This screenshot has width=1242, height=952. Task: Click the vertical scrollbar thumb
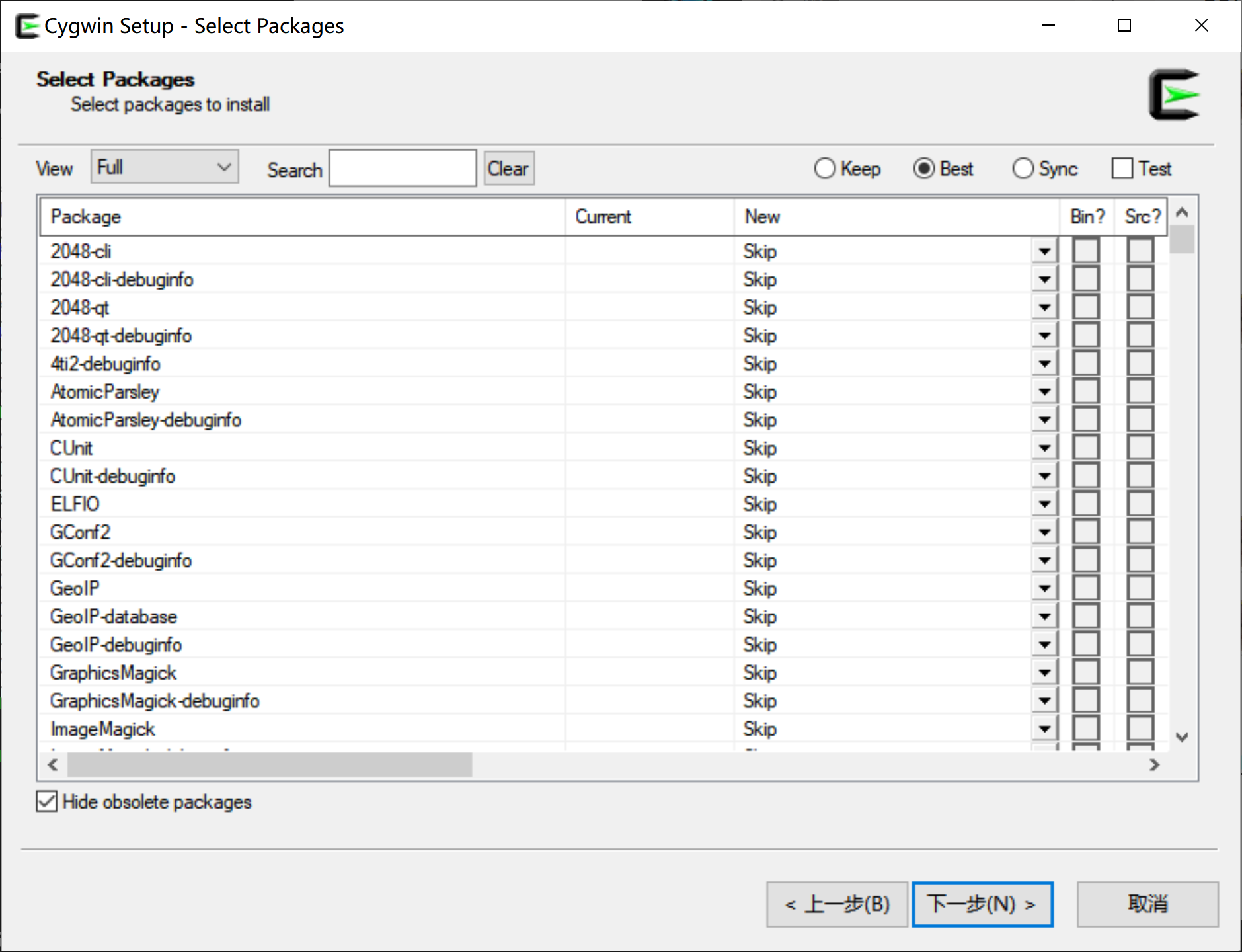(x=1183, y=239)
